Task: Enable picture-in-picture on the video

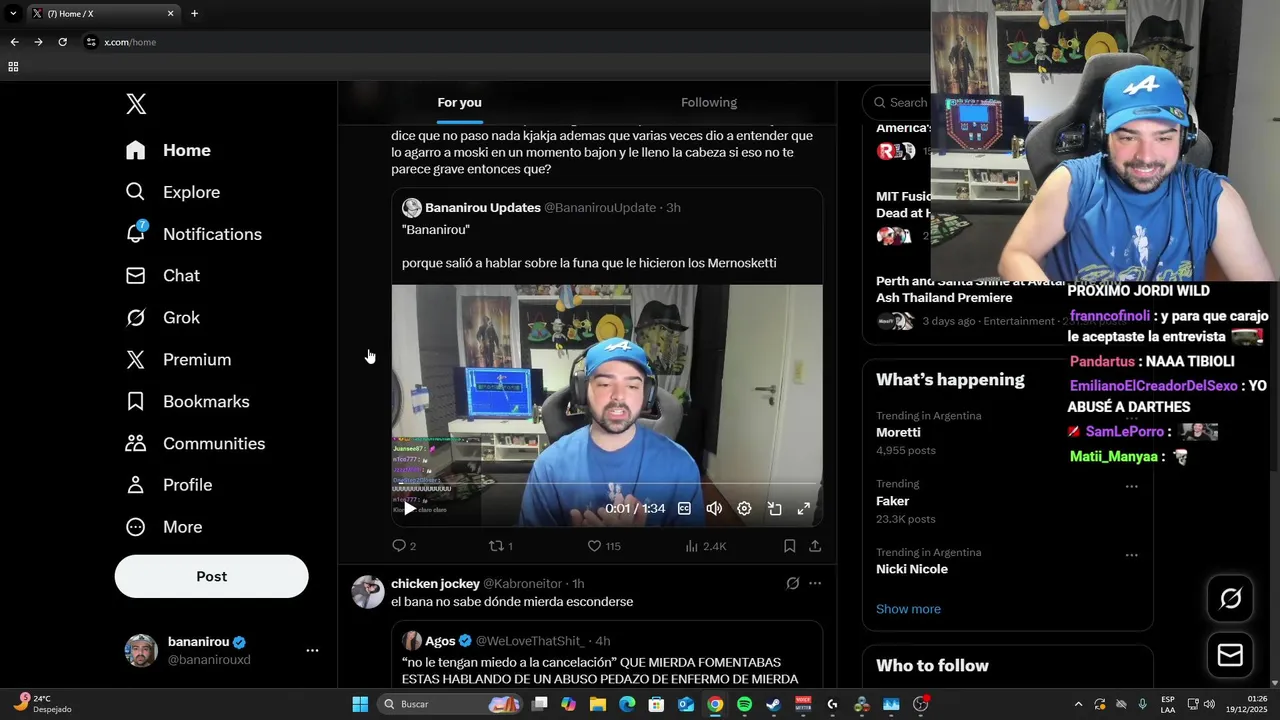Action: [774, 508]
